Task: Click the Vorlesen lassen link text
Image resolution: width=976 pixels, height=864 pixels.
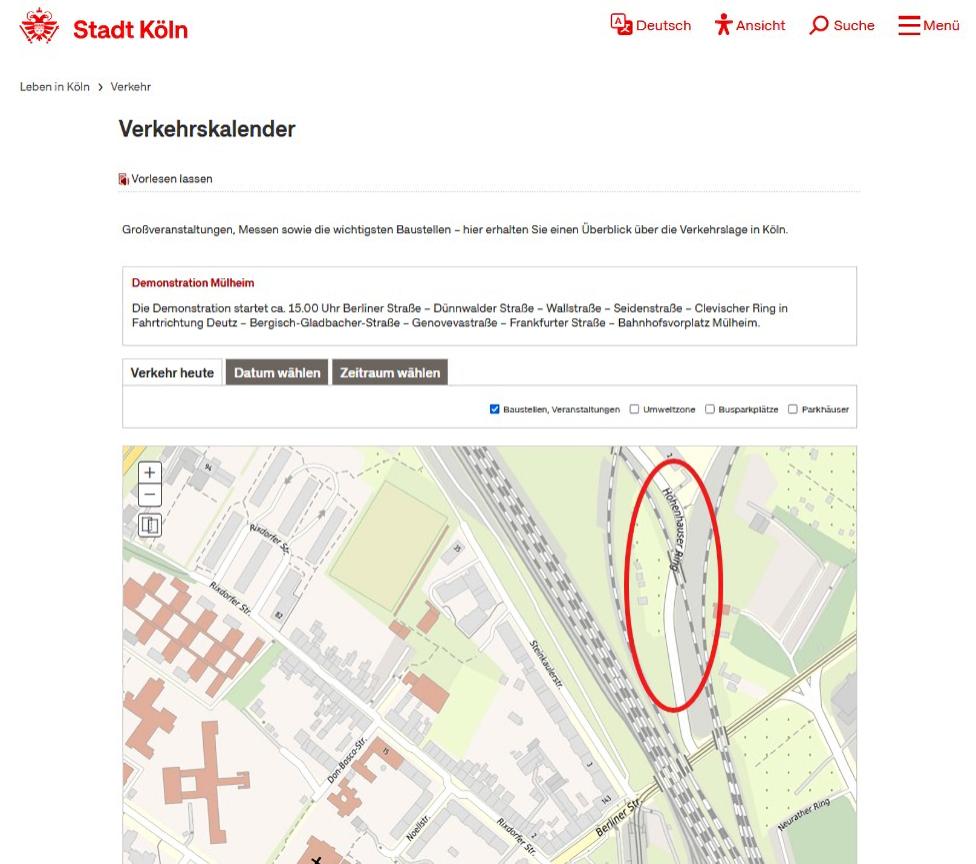Action: pos(172,179)
